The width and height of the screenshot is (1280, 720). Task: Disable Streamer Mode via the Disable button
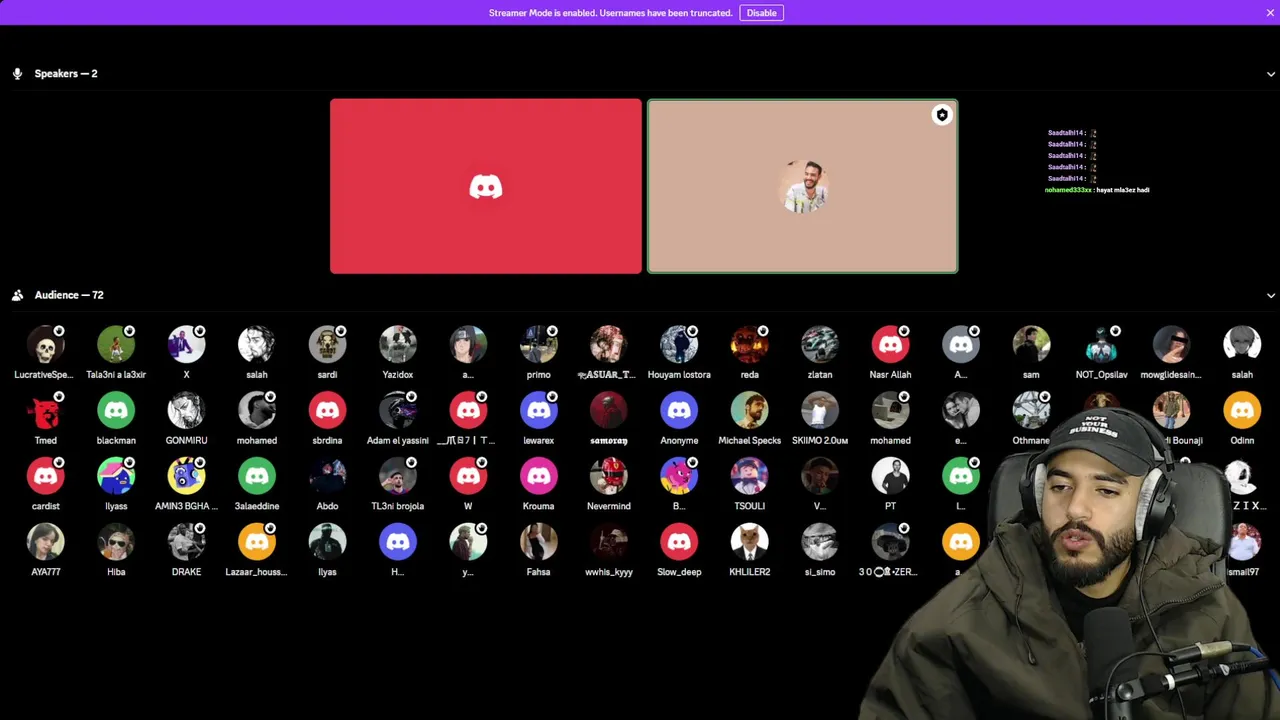(x=761, y=13)
